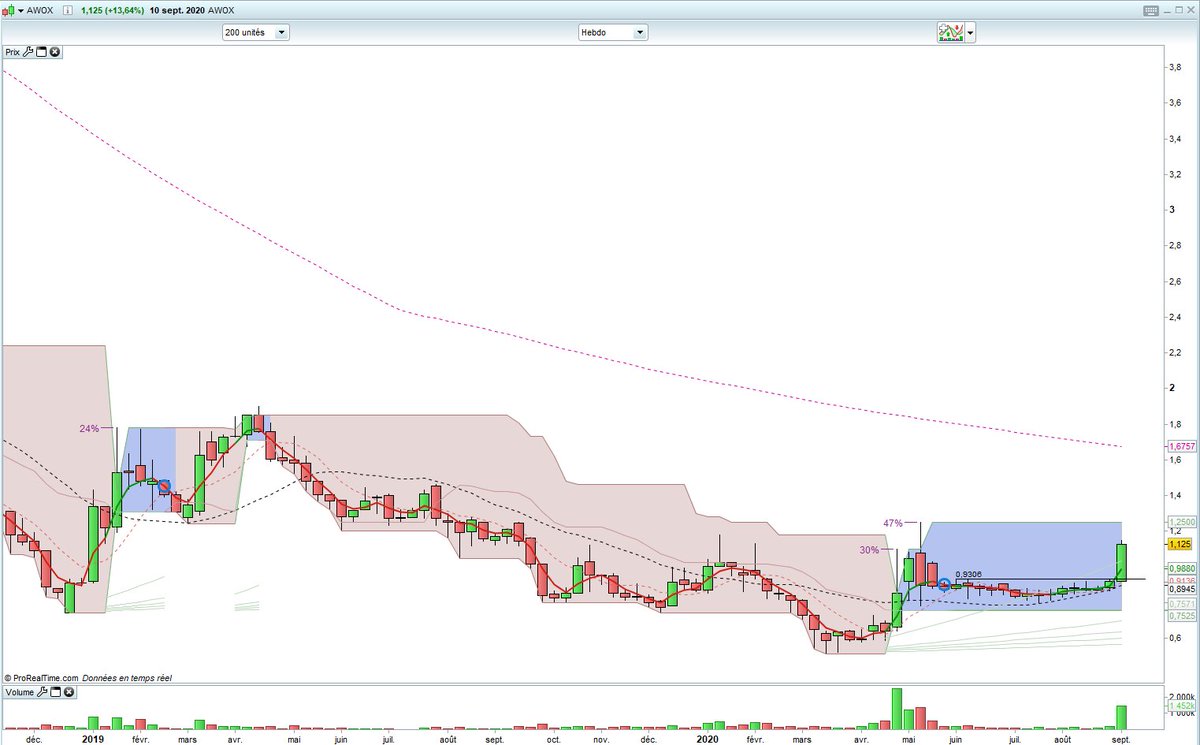Click the date 10 sept. 2020
The width and height of the screenshot is (1200, 745).
click(178, 11)
